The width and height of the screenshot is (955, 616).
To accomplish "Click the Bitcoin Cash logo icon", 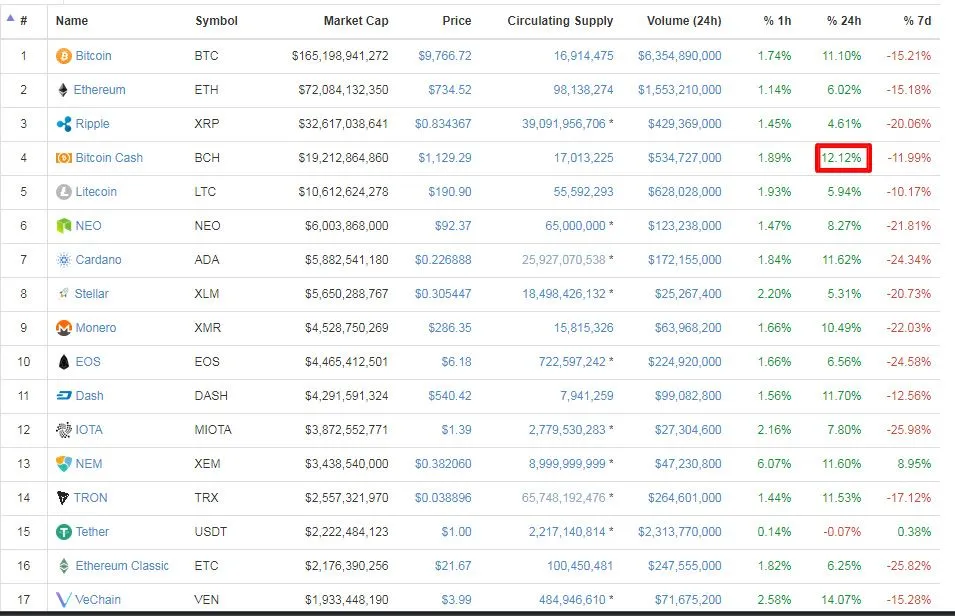I will click(x=63, y=158).
